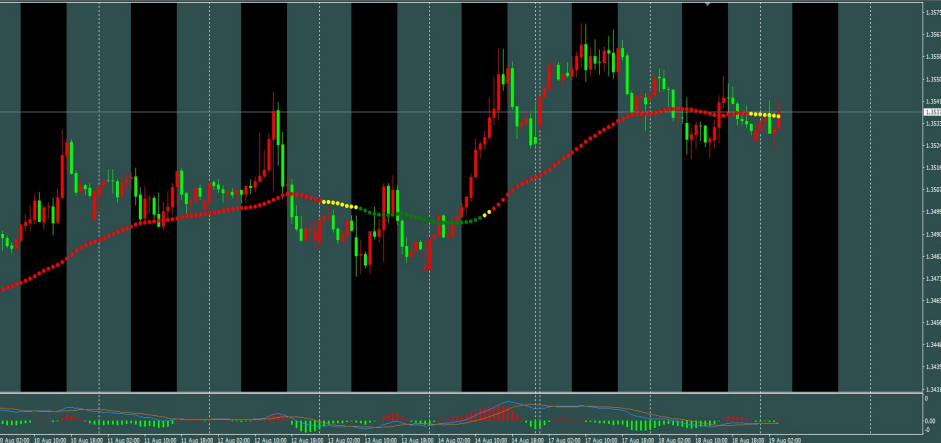Select the '10 Aug 18:00' time axis label
The height and width of the screenshot is (443, 941).
(x=86, y=440)
